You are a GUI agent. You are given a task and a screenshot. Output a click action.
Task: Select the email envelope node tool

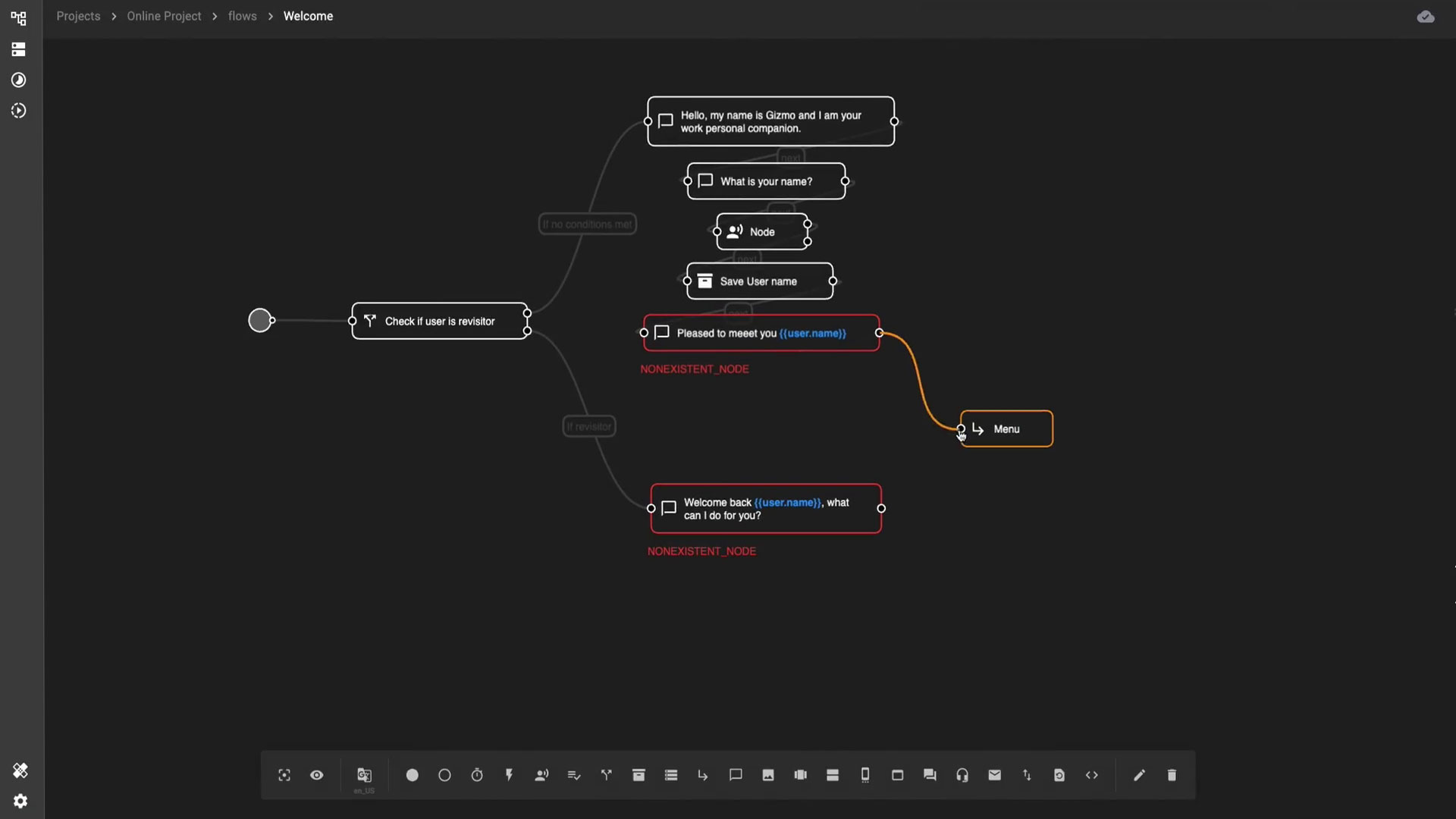pos(995,775)
